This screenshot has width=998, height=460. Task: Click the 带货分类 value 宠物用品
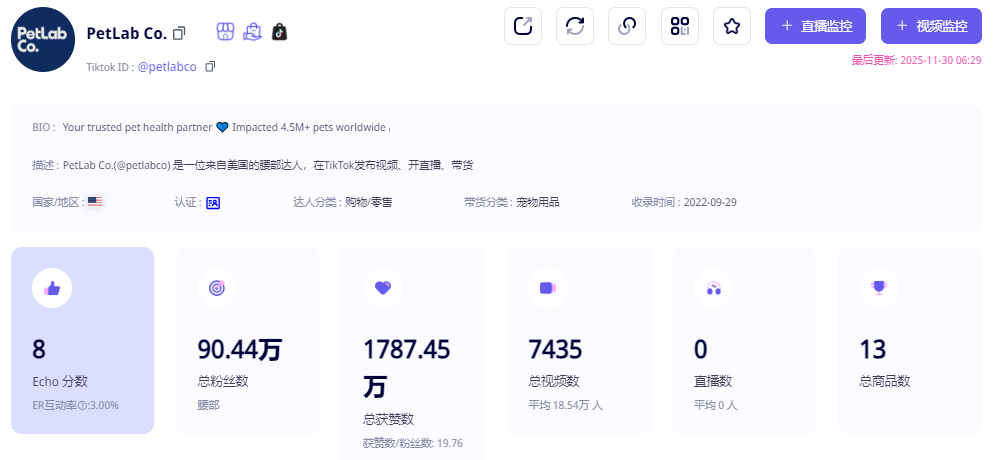point(538,203)
